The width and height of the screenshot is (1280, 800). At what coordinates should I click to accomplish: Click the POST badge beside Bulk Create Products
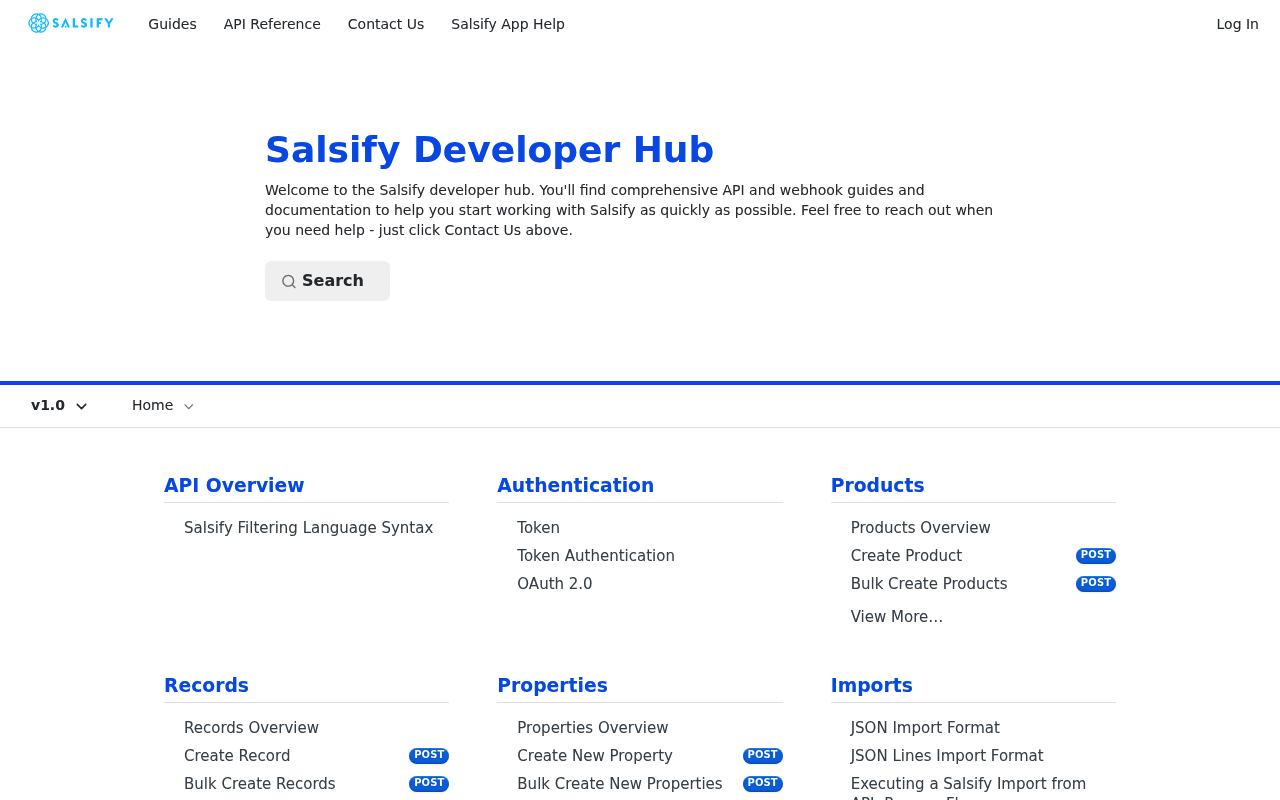pyautogui.click(x=1096, y=584)
